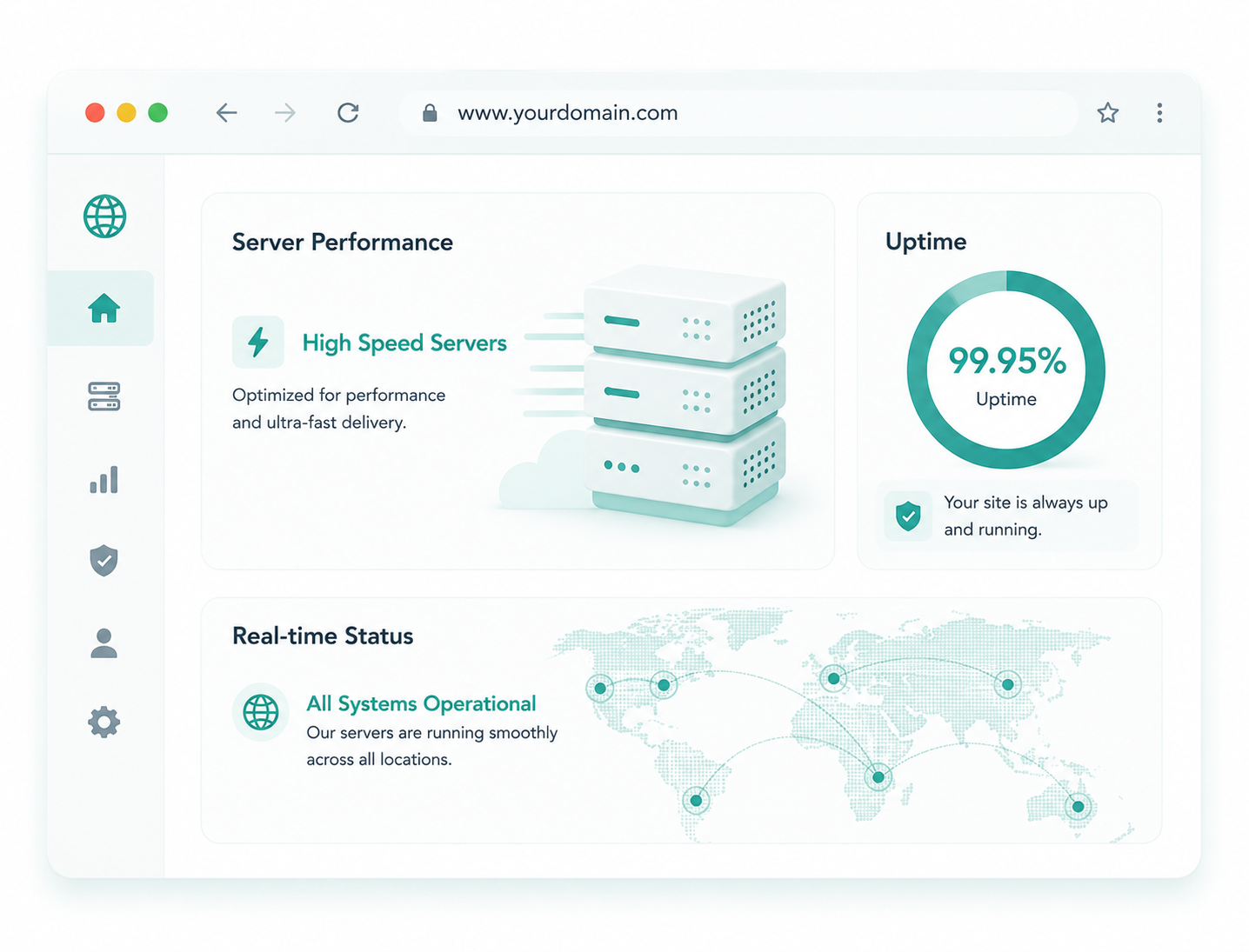Click the server stack illustration
Viewport: 1249px width, 952px height.
coord(685,396)
